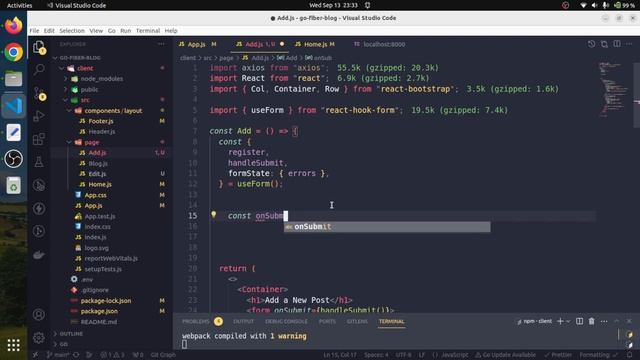Open timeline history icon in editor toolbar
The image size is (640, 360).
click(x=591, y=44)
